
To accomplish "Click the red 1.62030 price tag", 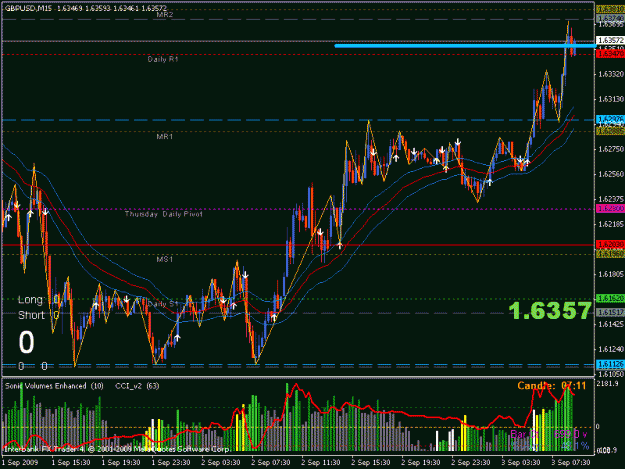I will [610, 244].
